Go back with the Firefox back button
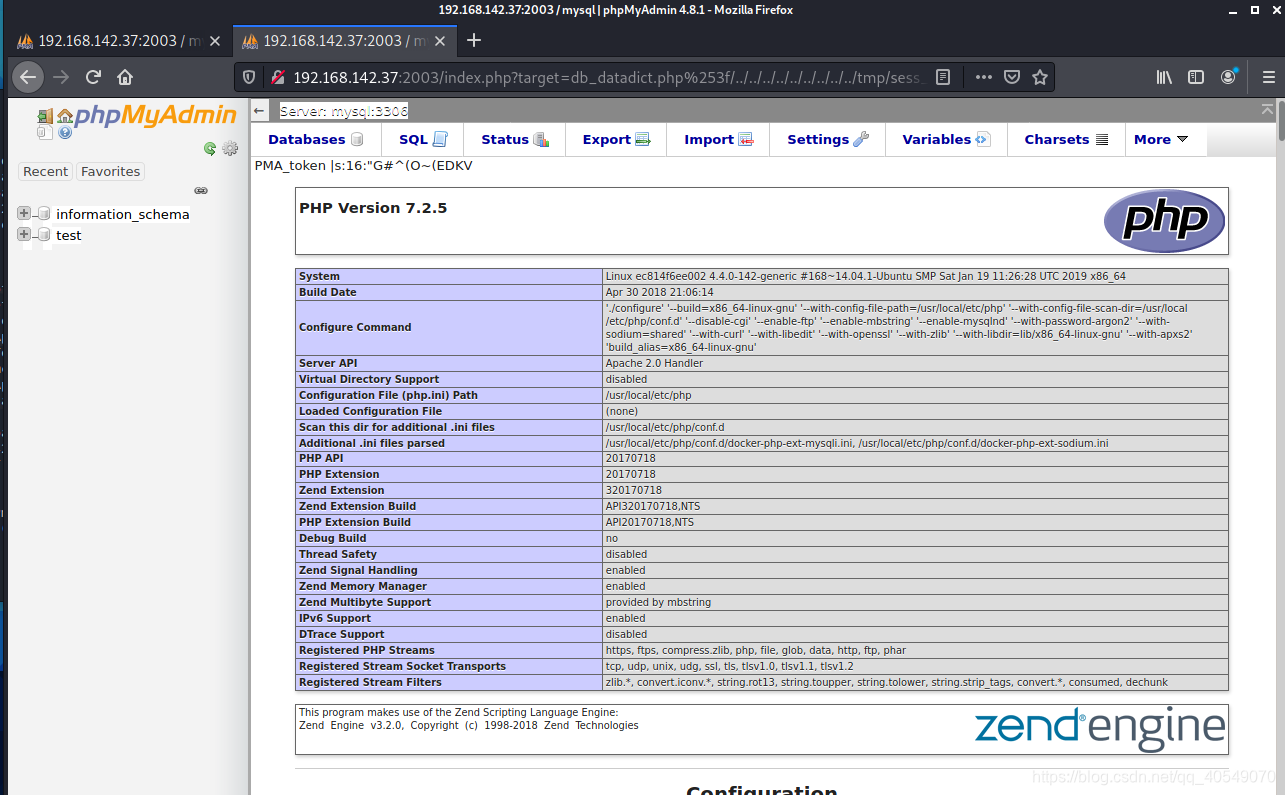Image resolution: width=1285 pixels, height=795 pixels. [x=28, y=77]
